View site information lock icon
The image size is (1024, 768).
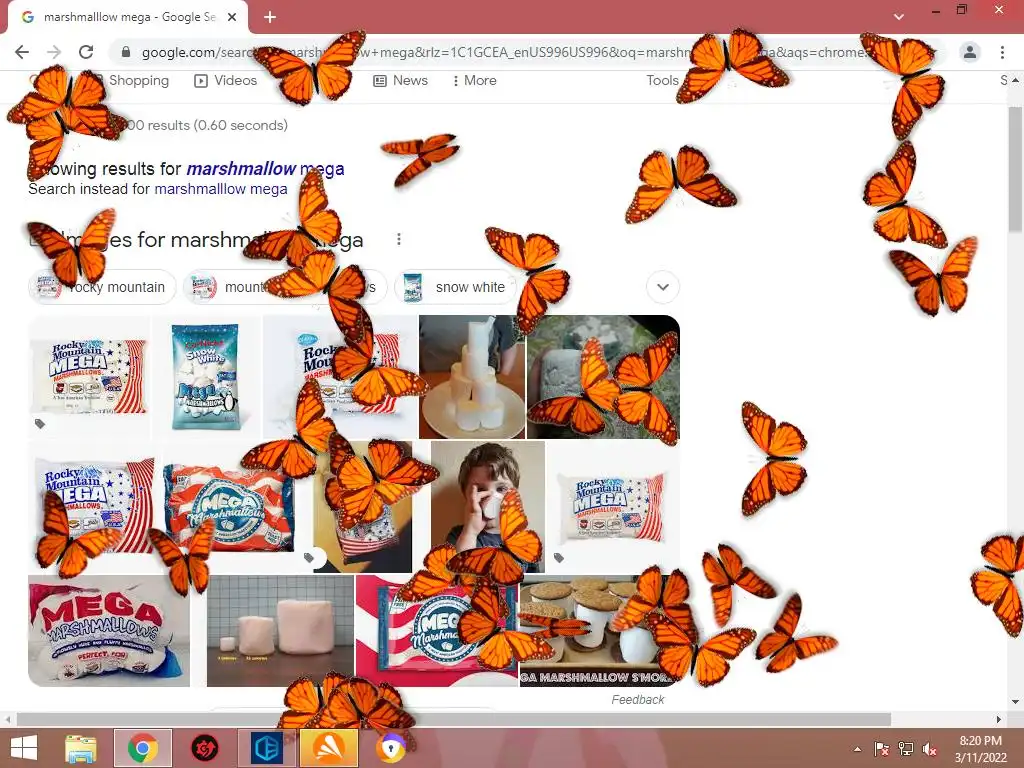pyautogui.click(x=126, y=52)
